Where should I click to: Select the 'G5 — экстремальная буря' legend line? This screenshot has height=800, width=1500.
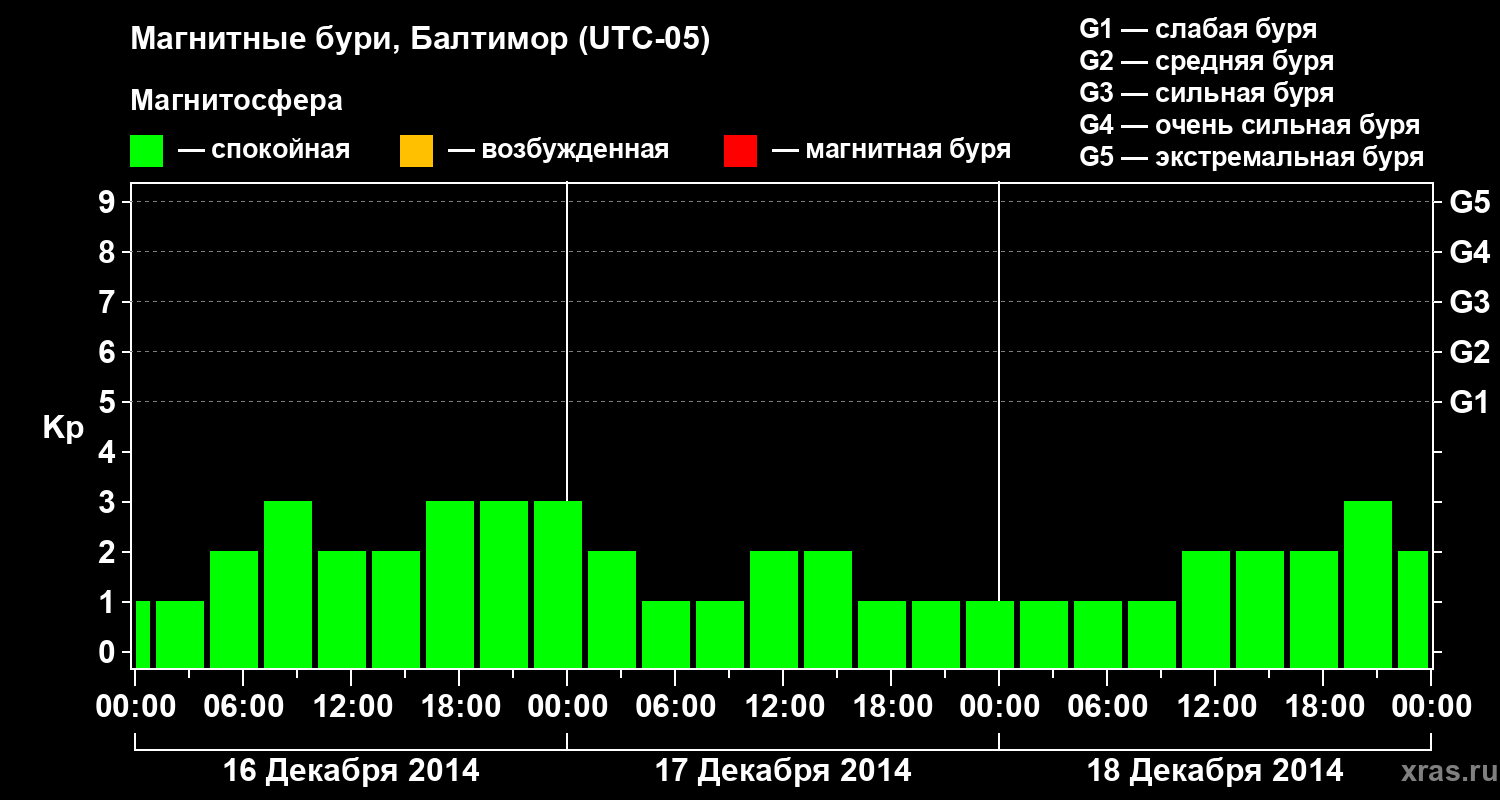click(x=1252, y=157)
